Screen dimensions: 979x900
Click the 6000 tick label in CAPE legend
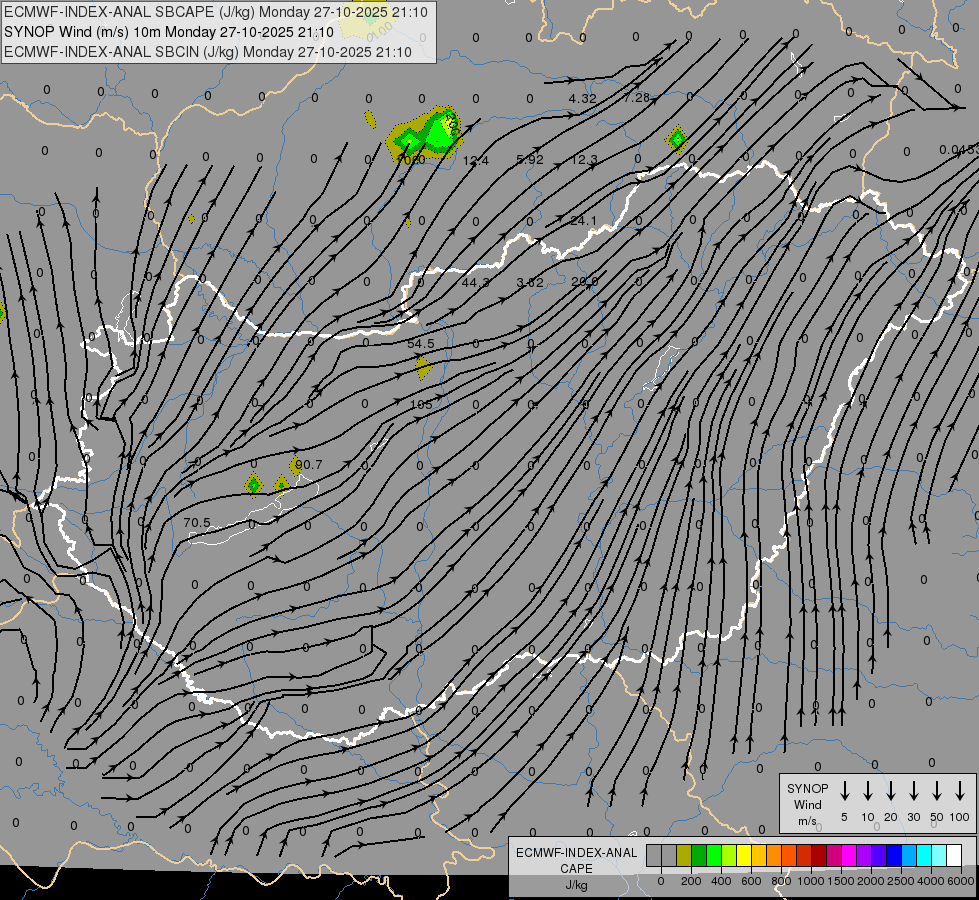[960, 881]
